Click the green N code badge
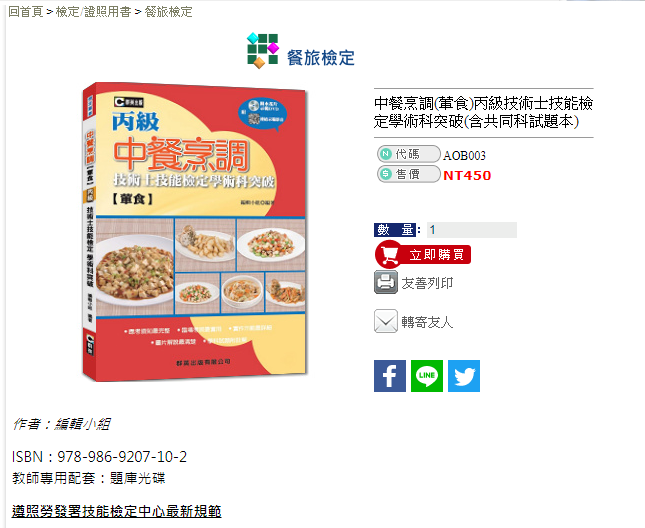The height and width of the screenshot is (528, 645). [x=385, y=154]
